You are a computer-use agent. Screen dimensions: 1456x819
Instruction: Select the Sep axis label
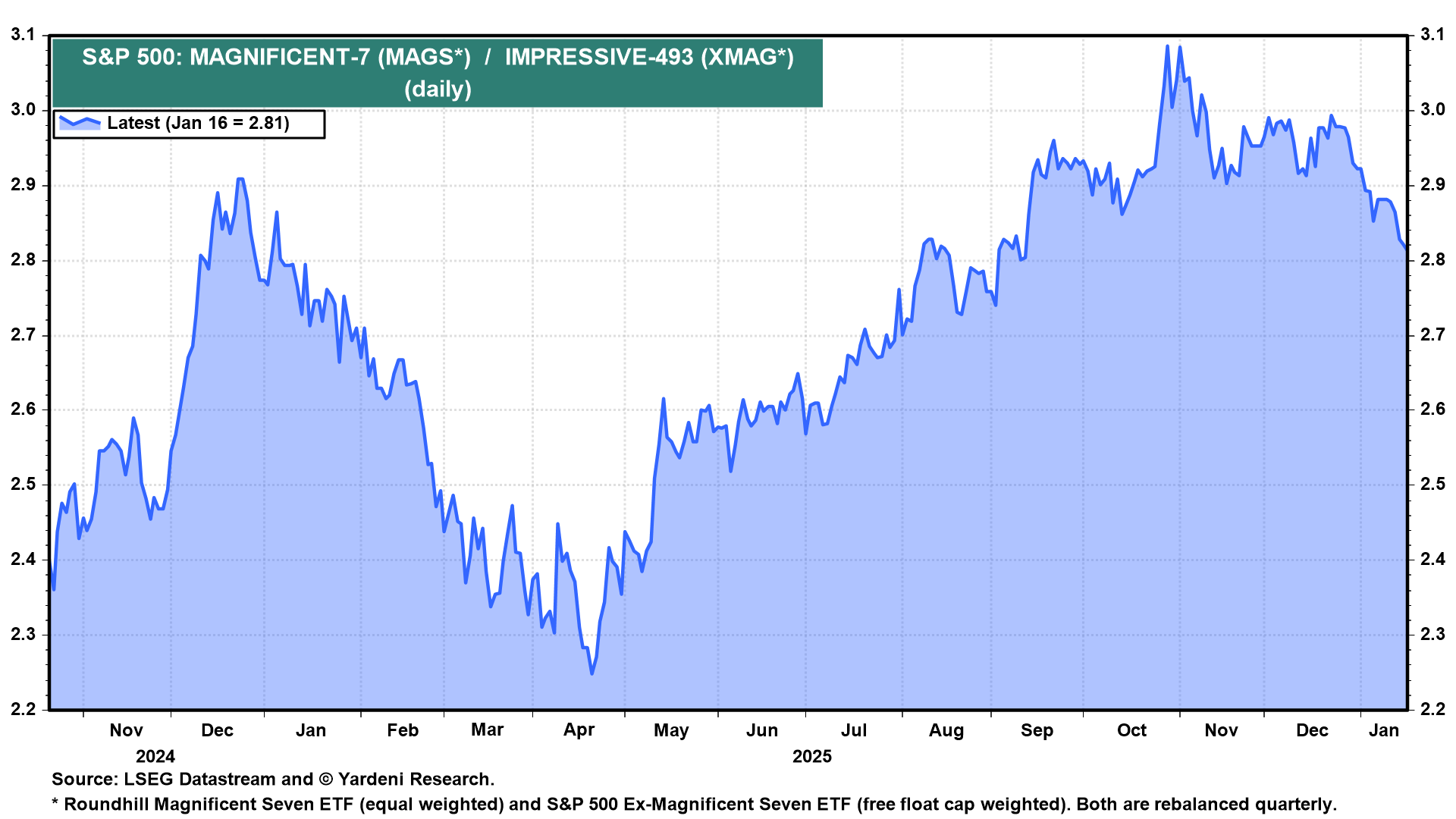click(1038, 730)
